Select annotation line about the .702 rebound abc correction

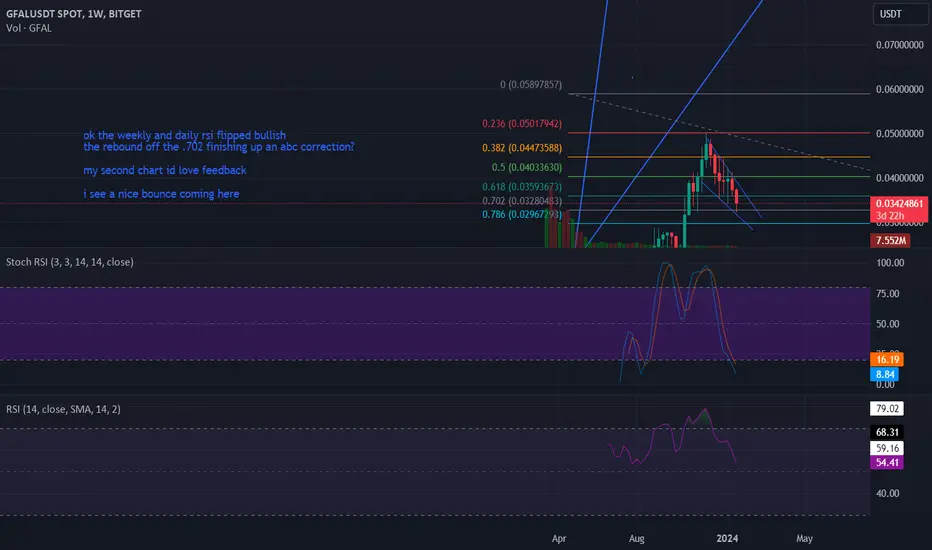pos(219,147)
